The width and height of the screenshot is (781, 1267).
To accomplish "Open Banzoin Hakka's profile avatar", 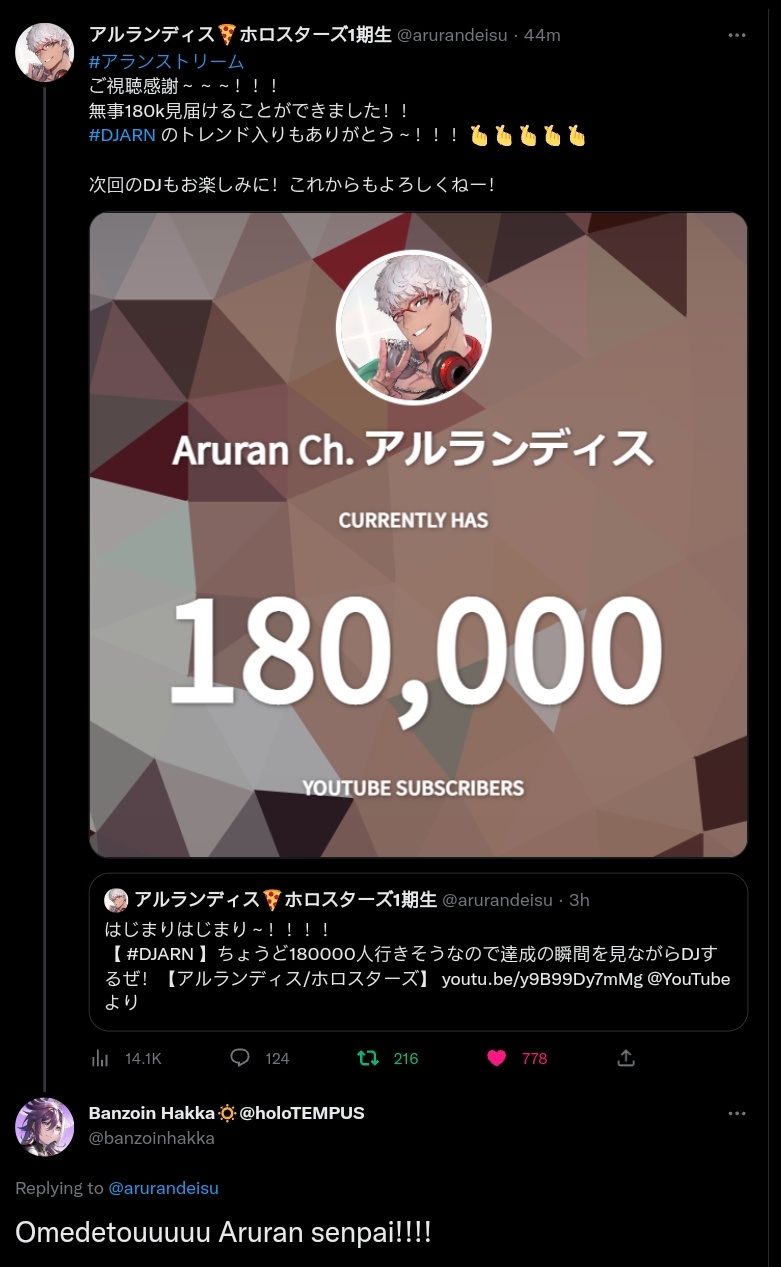I will pos(44,1127).
